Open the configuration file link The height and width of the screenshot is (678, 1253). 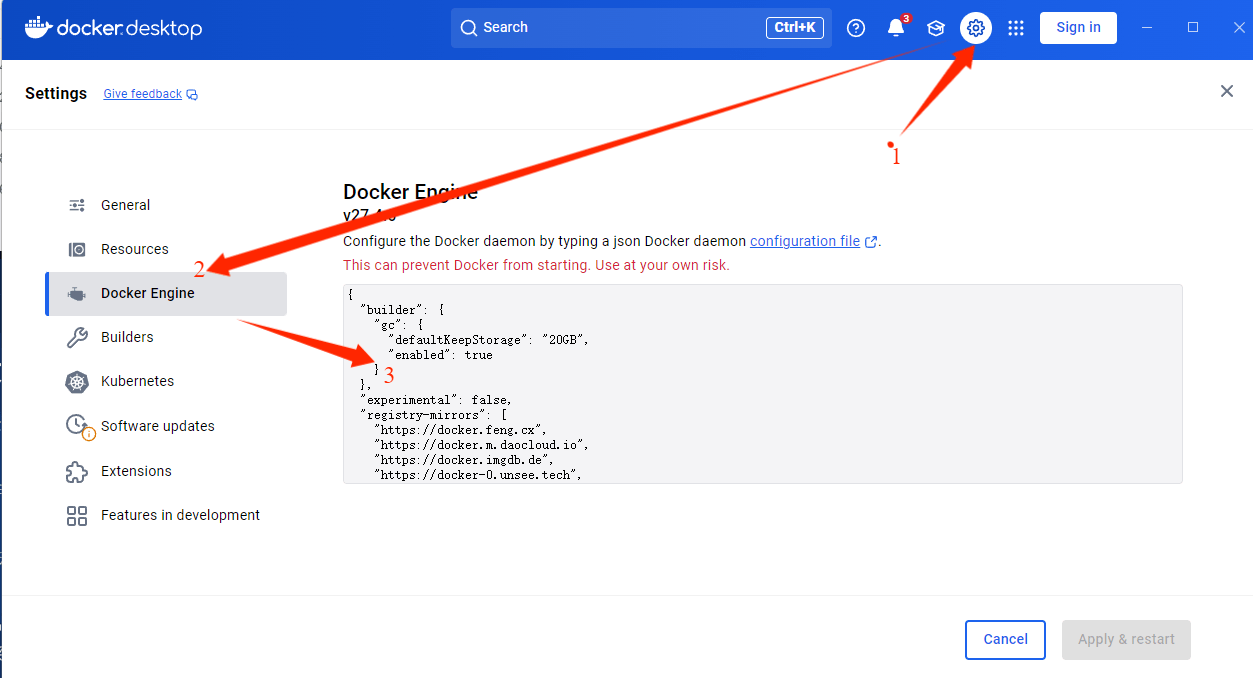805,241
